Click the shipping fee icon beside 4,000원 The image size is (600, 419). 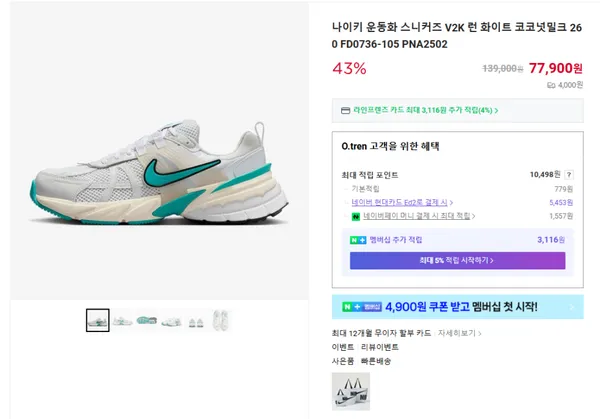click(550, 85)
